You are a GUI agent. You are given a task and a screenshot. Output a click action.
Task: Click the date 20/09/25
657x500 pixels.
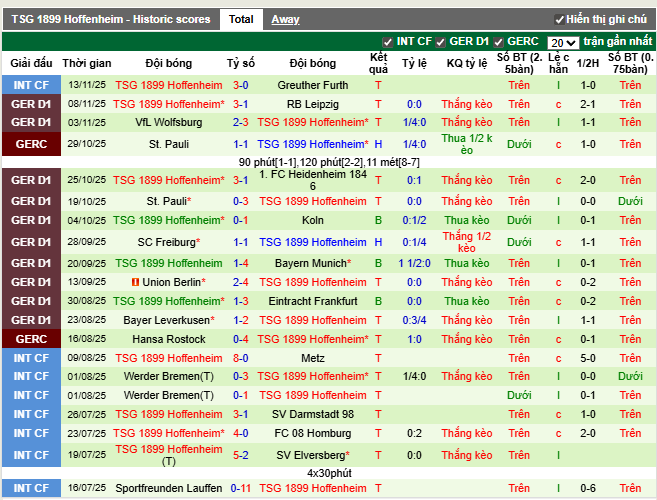(87, 264)
